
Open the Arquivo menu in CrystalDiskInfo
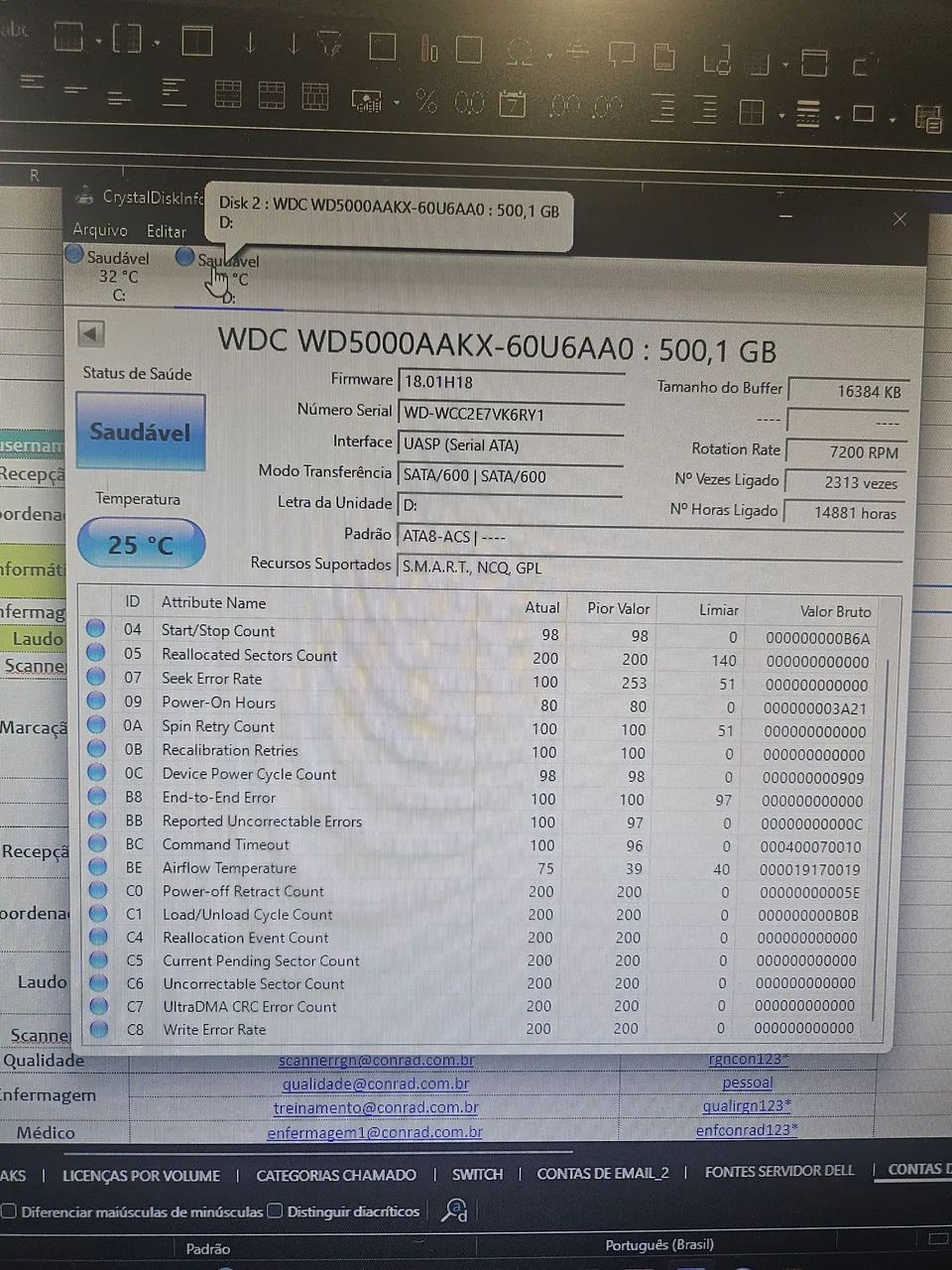click(100, 229)
